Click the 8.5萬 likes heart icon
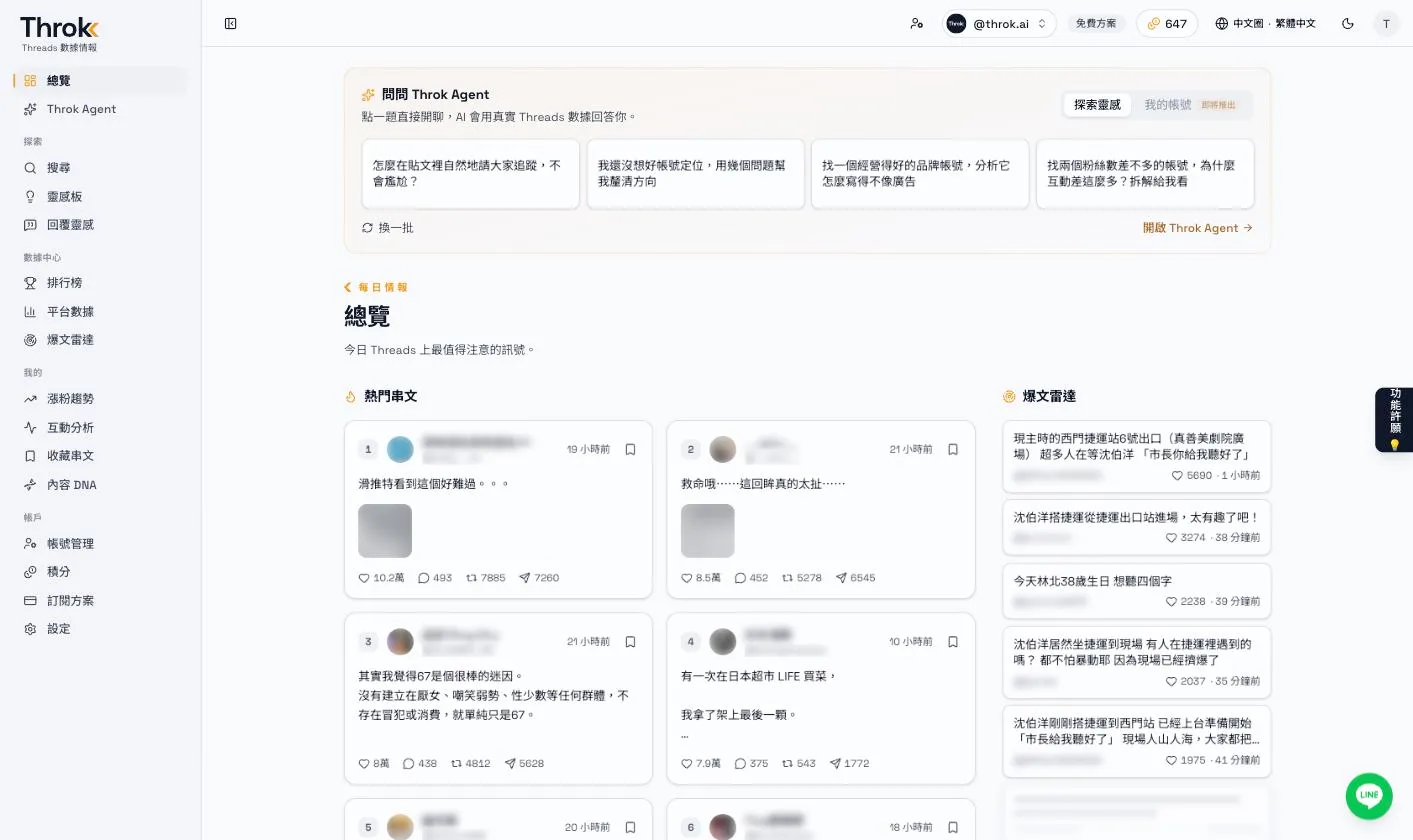 tap(687, 578)
